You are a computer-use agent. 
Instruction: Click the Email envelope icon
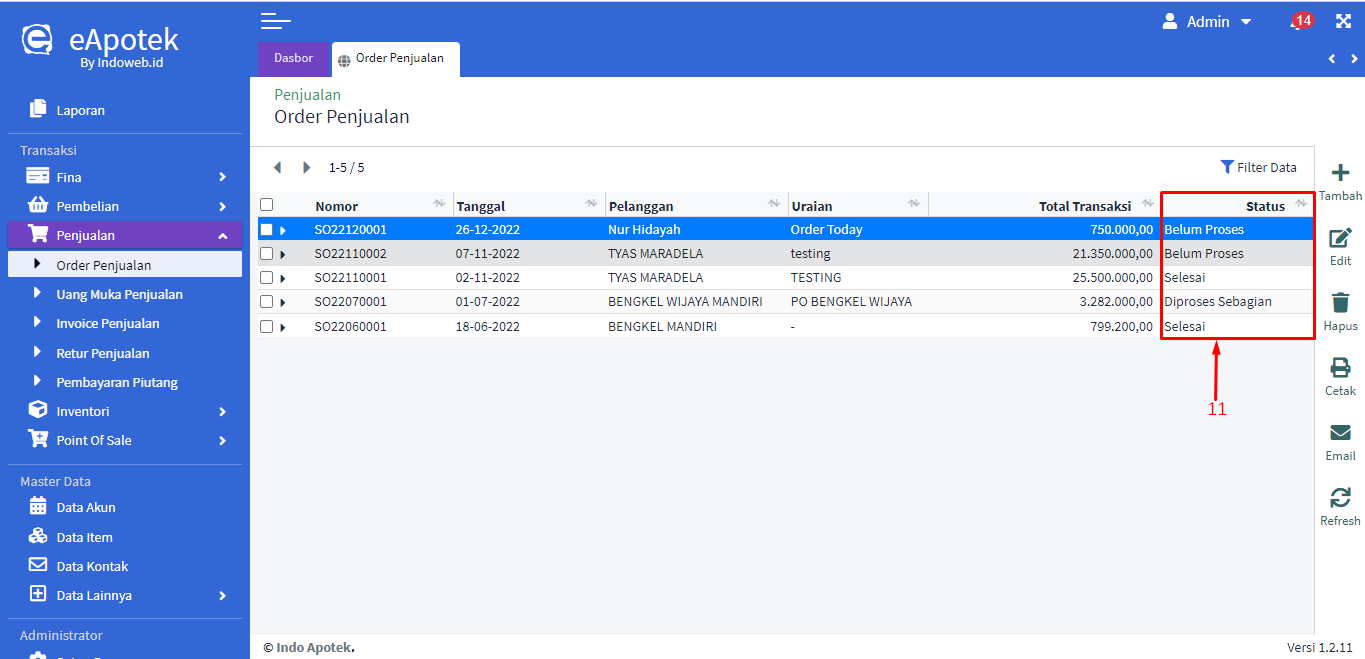[1340, 434]
